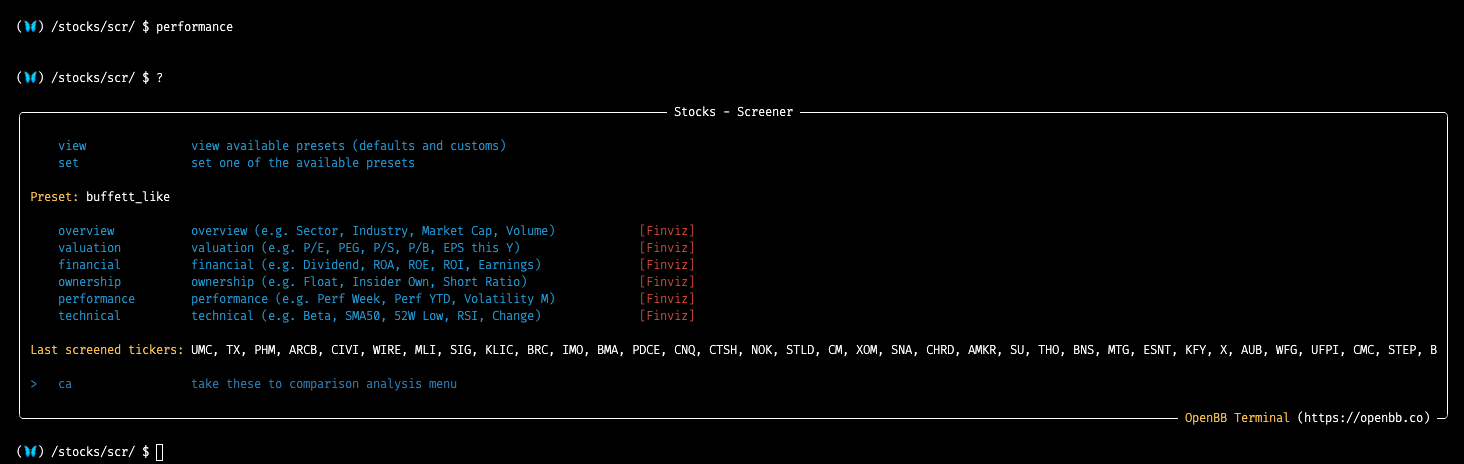Select ticker WFG in the screened list
Image resolution: width=1464 pixels, height=464 pixels.
(1286, 350)
